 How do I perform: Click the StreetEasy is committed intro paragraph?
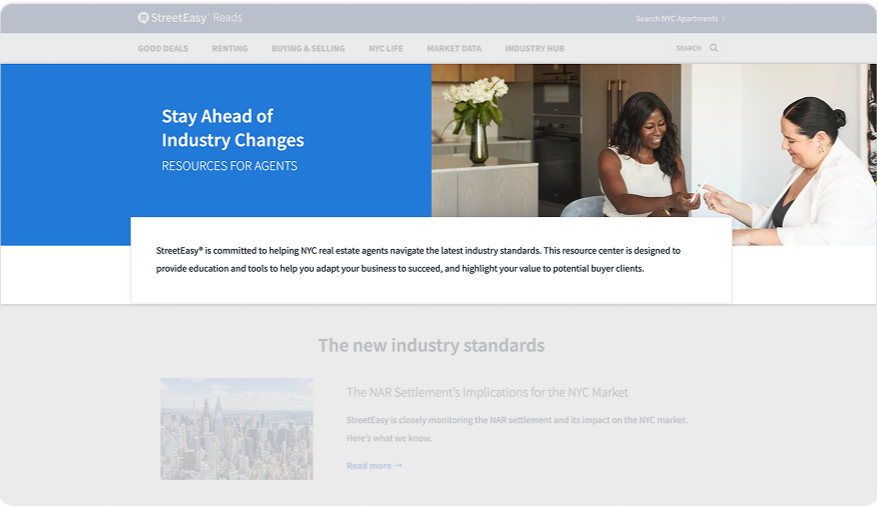click(x=418, y=260)
